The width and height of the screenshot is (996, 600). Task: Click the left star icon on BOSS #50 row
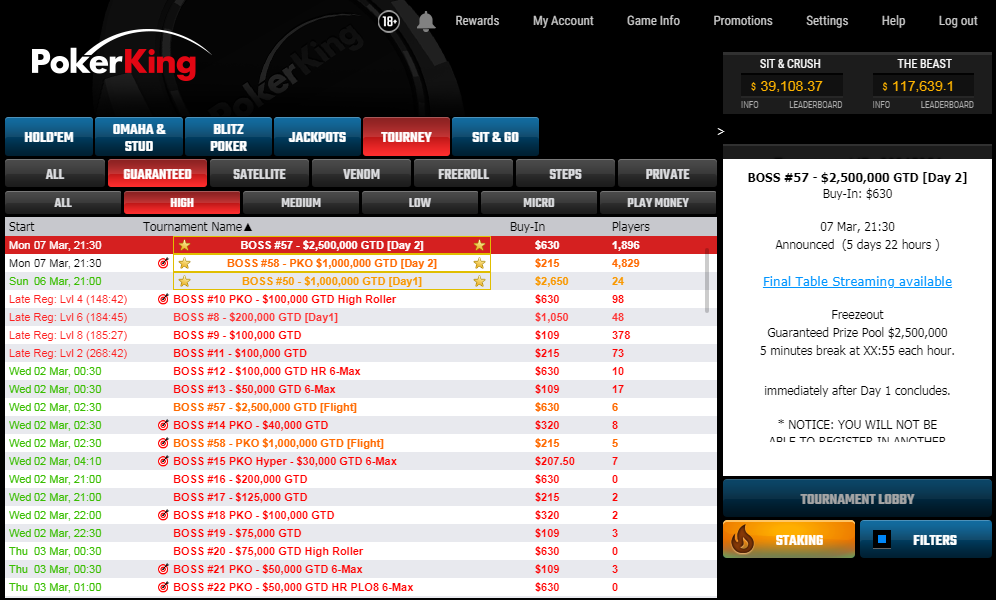(184, 281)
